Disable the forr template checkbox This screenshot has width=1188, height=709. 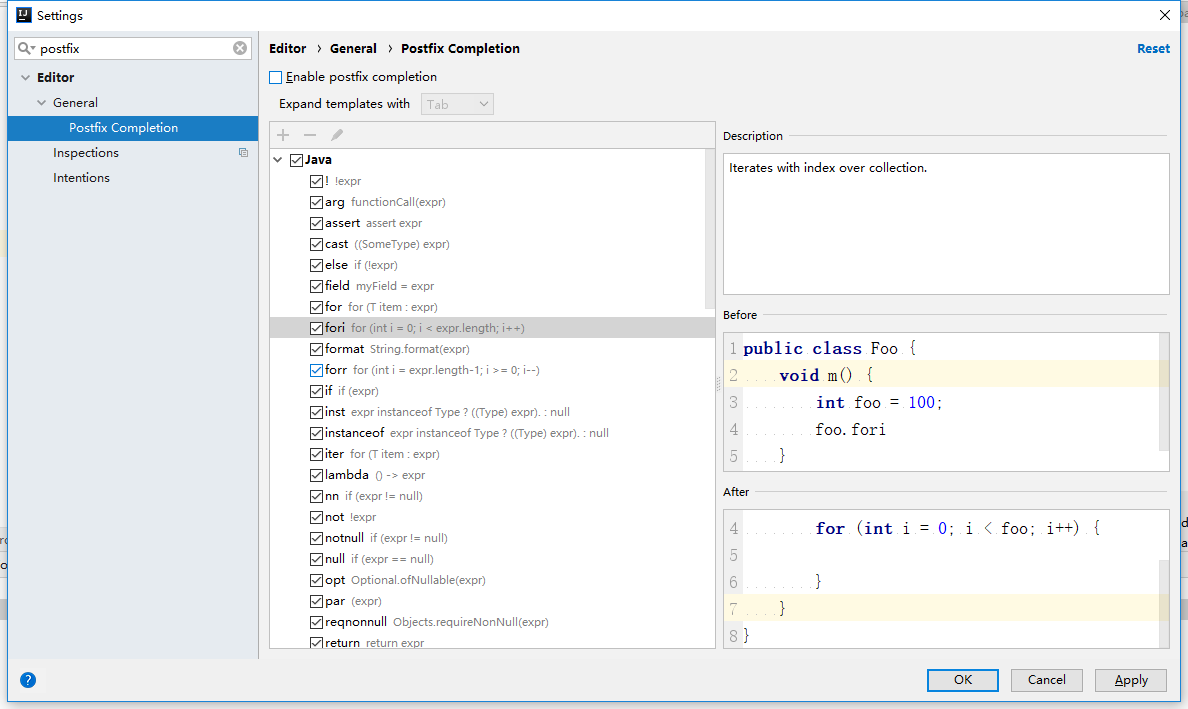point(316,370)
